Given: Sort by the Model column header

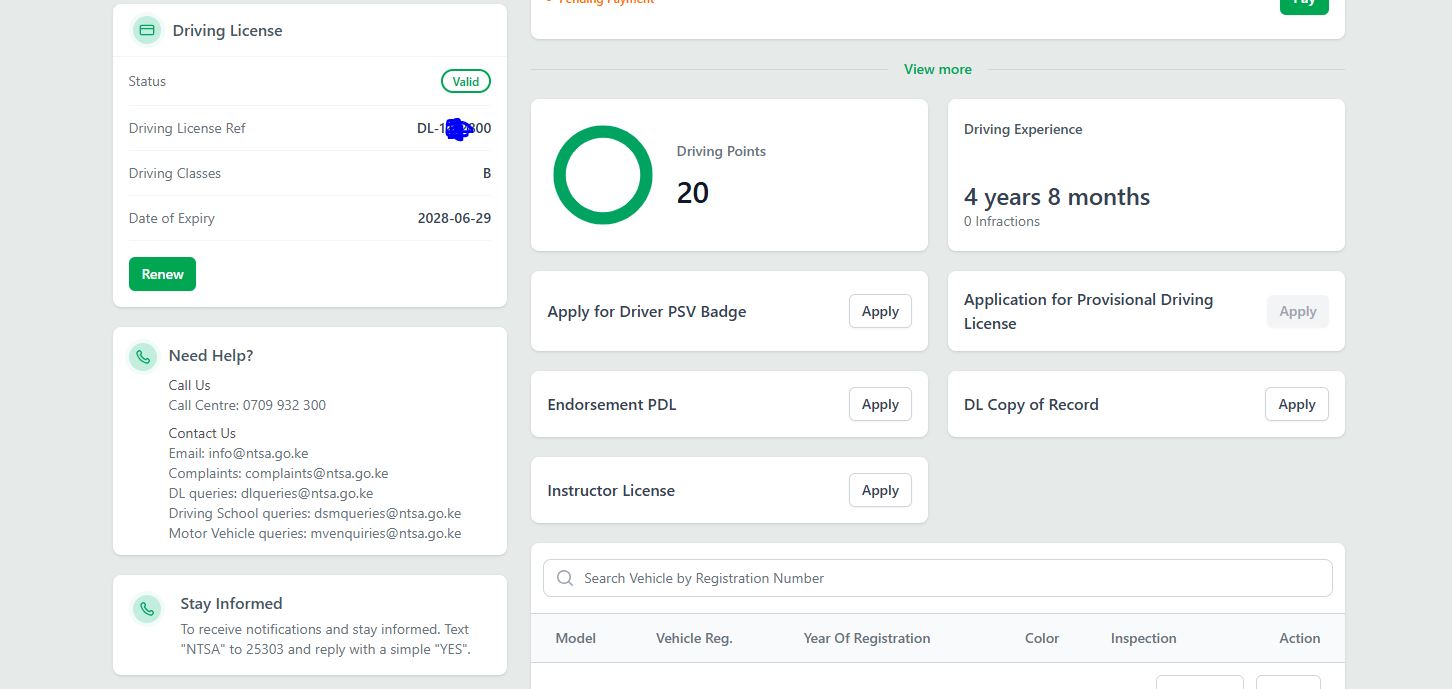Looking at the screenshot, I should pos(575,638).
